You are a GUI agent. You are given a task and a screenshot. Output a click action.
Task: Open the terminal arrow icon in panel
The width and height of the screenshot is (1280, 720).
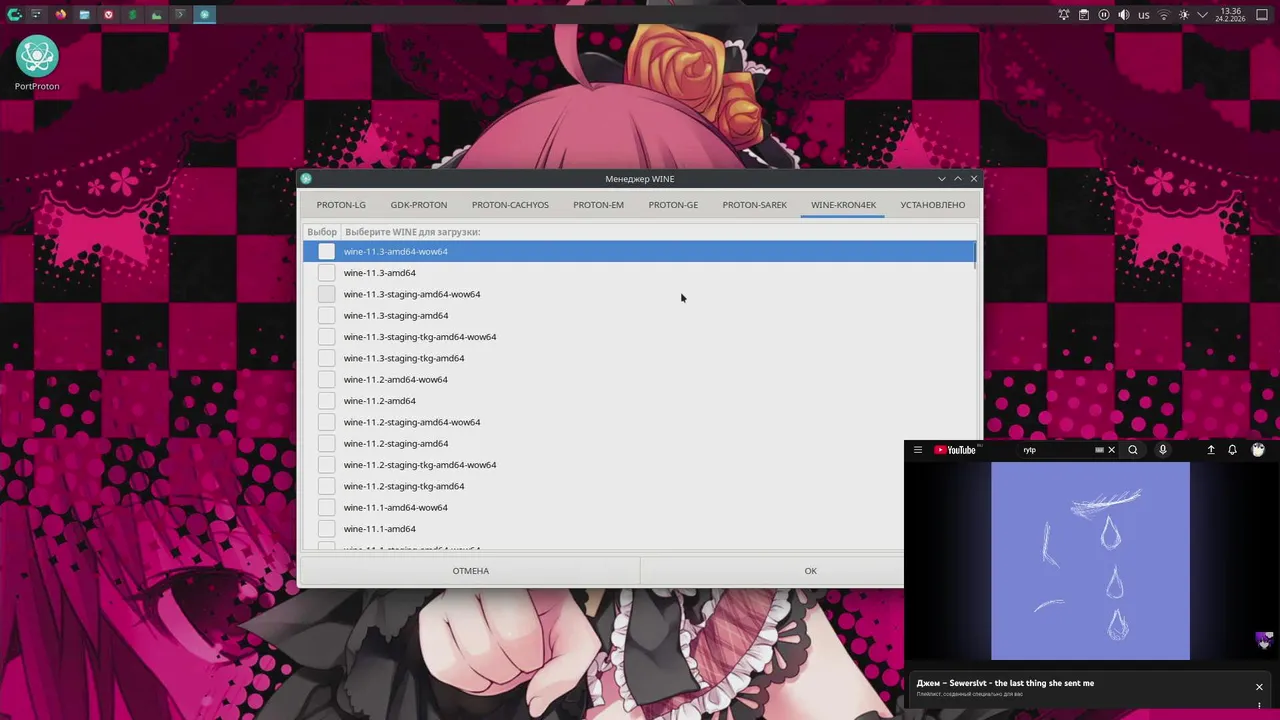tap(180, 15)
